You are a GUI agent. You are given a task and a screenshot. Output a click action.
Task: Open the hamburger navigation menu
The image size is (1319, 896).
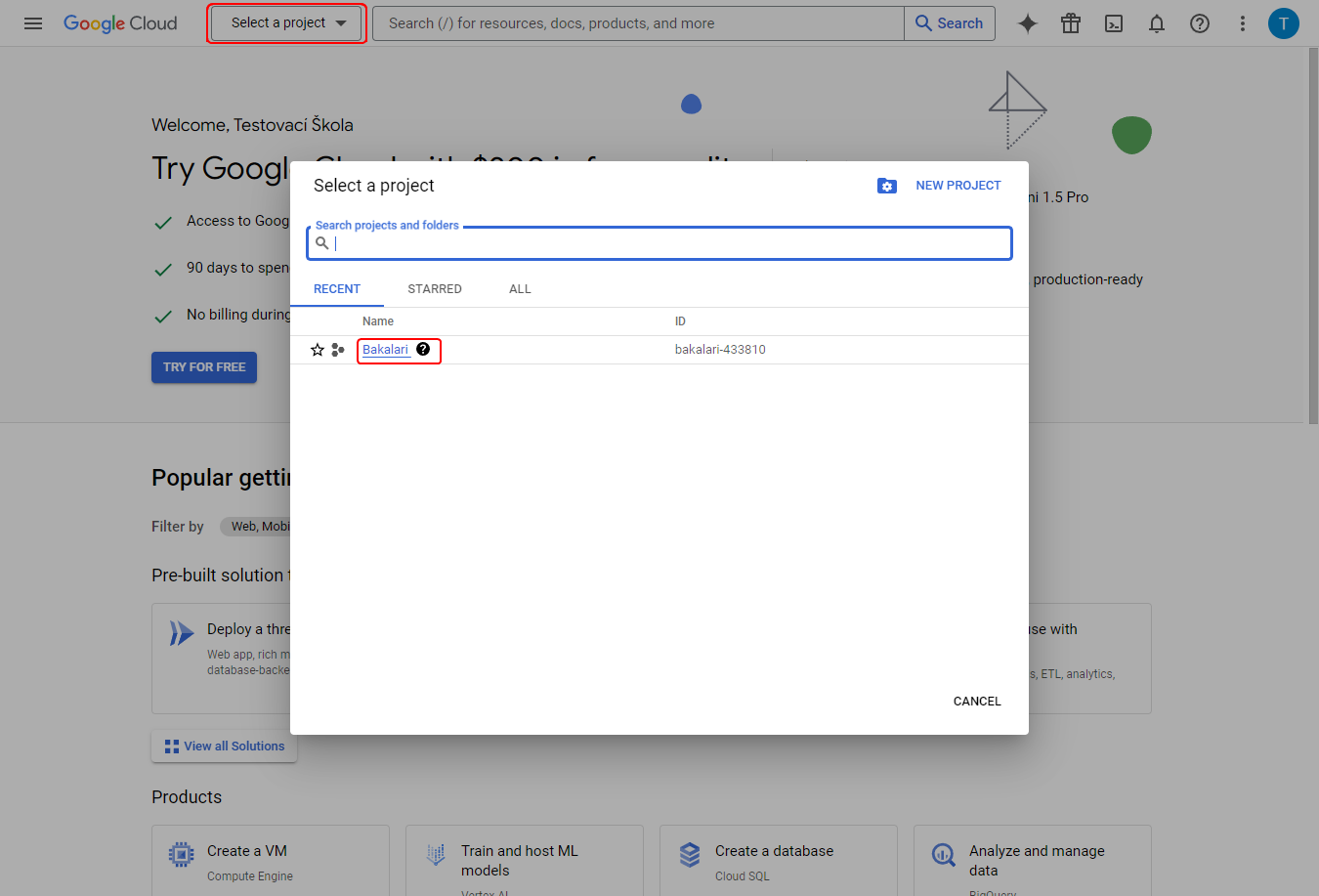tap(33, 23)
